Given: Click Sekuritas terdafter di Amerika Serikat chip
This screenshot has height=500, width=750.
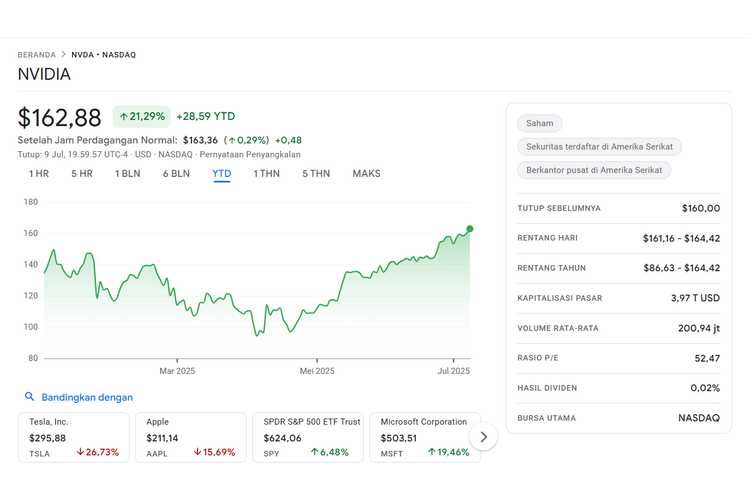Looking at the screenshot, I should (599, 146).
